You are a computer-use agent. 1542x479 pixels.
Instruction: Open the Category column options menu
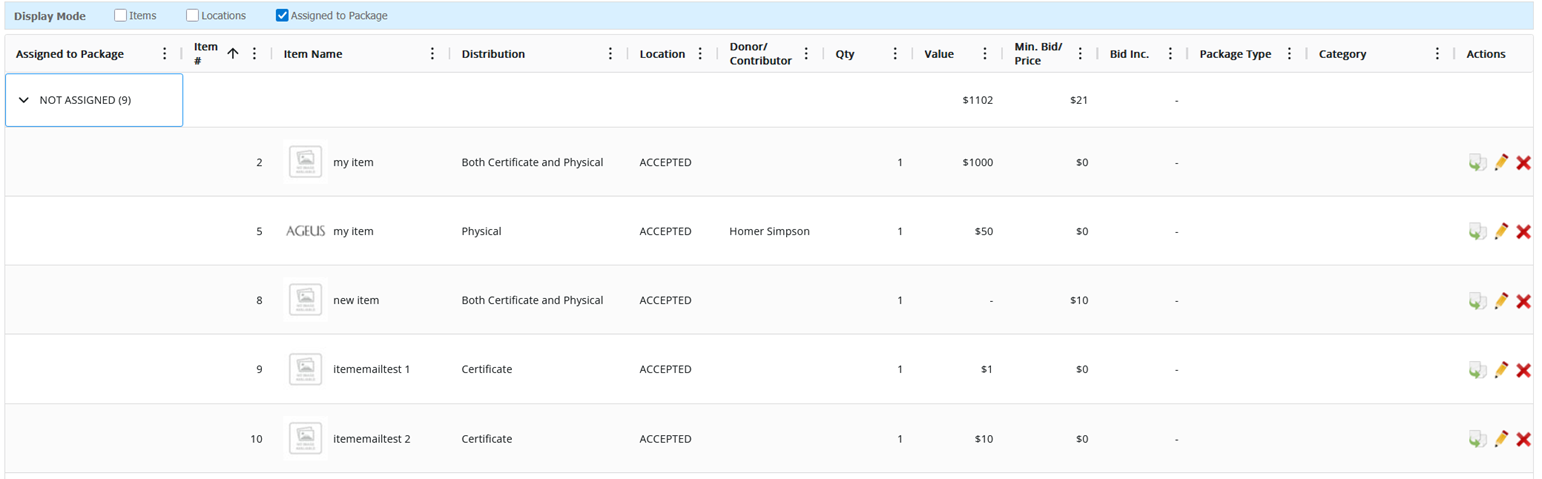pos(1437,54)
